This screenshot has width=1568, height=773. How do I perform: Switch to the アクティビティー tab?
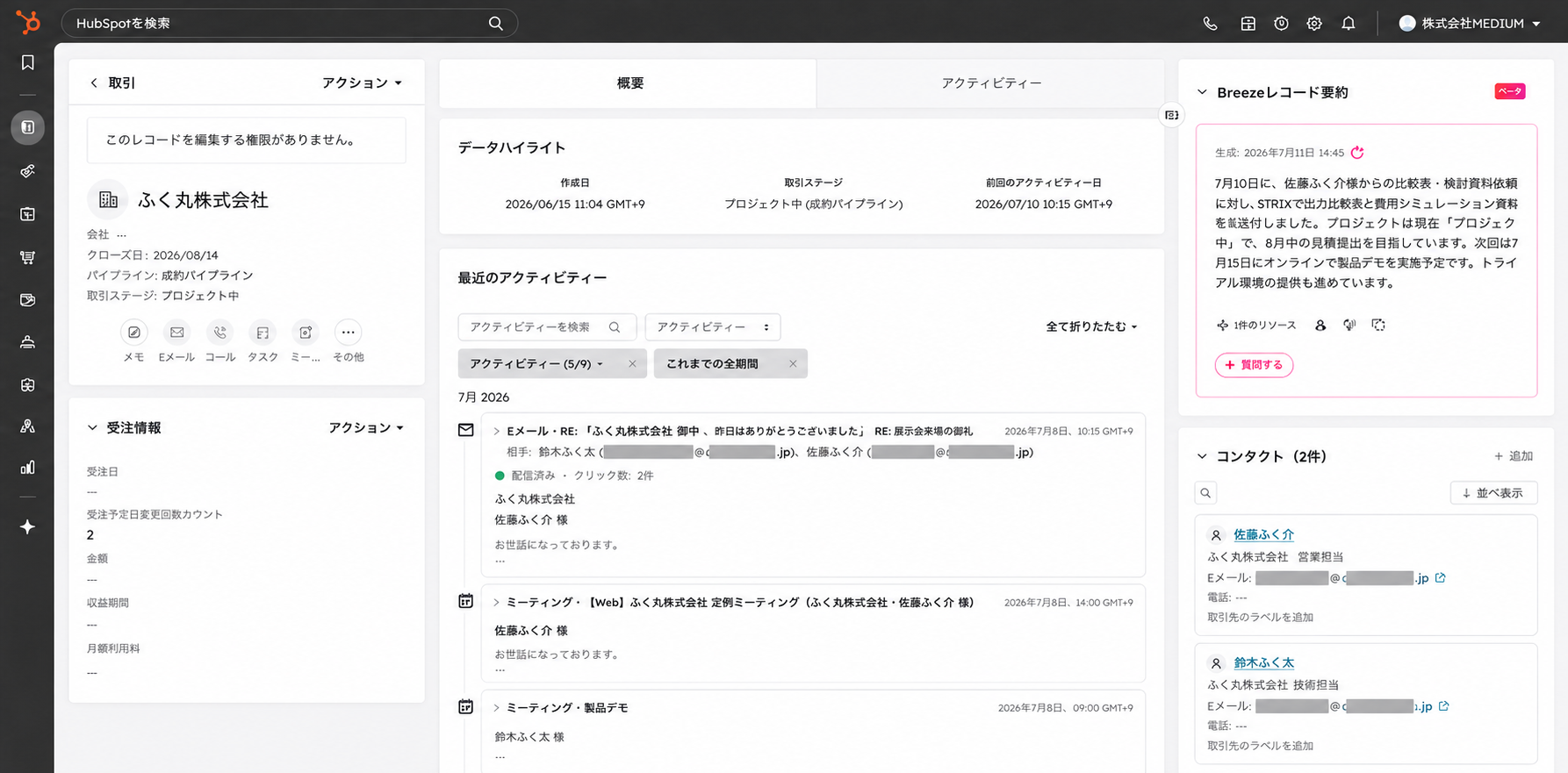pyautogui.click(x=991, y=83)
